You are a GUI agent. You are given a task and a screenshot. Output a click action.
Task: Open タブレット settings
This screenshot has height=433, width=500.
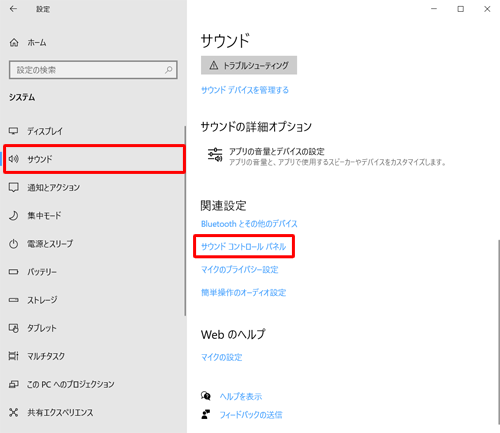click(42, 328)
